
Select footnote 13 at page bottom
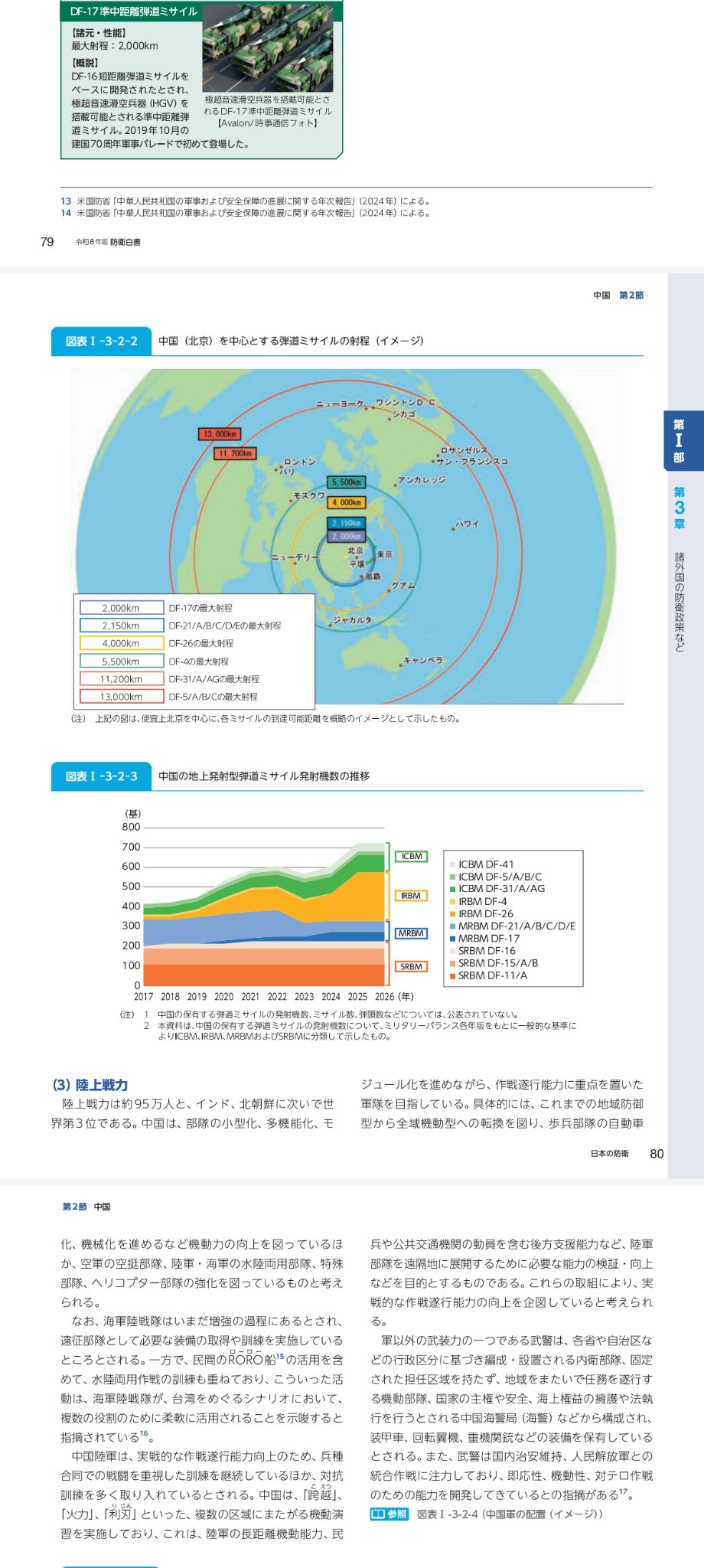pyautogui.click(x=246, y=201)
